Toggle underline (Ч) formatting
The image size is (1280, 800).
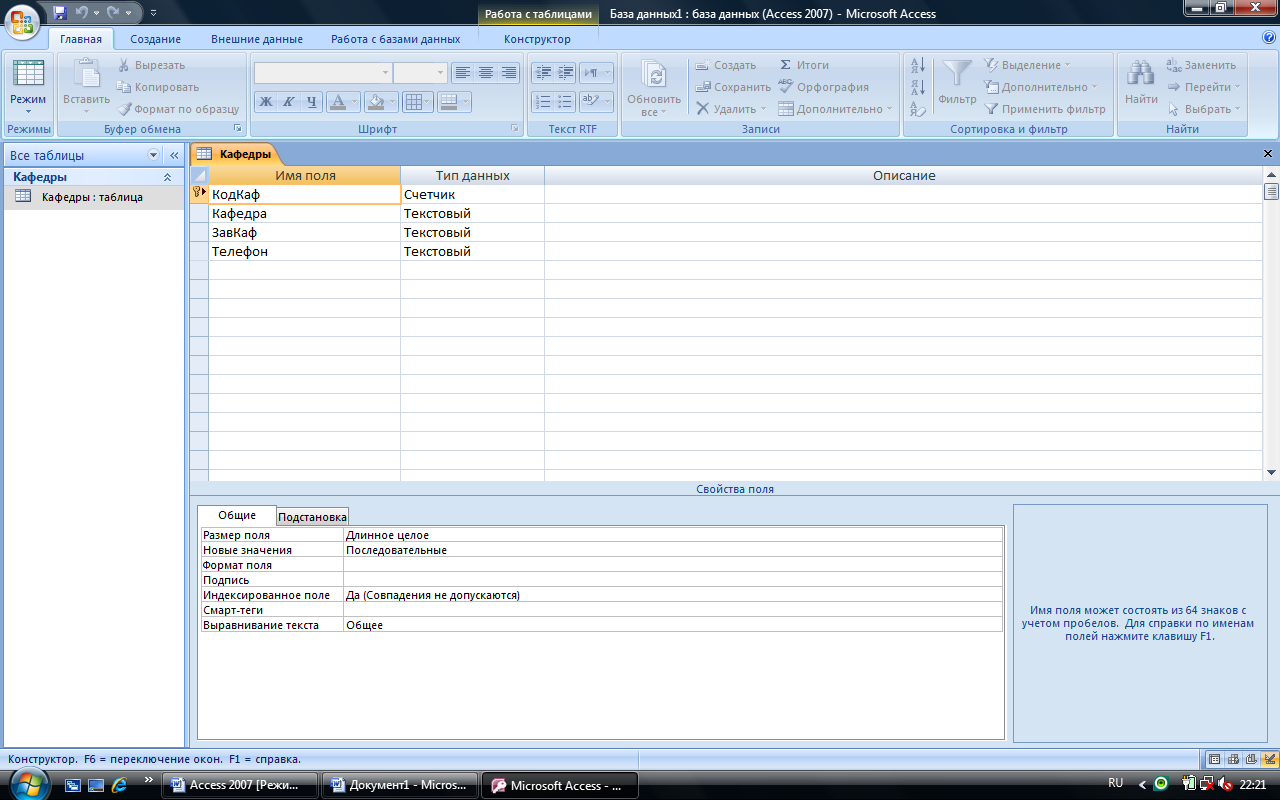coord(312,102)
